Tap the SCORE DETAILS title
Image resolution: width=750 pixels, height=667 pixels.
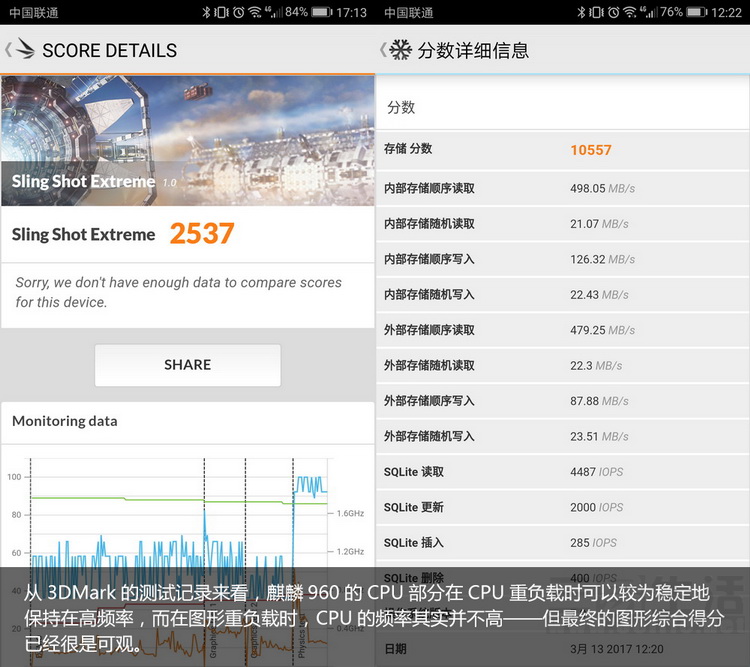click(x=109, y=50)
